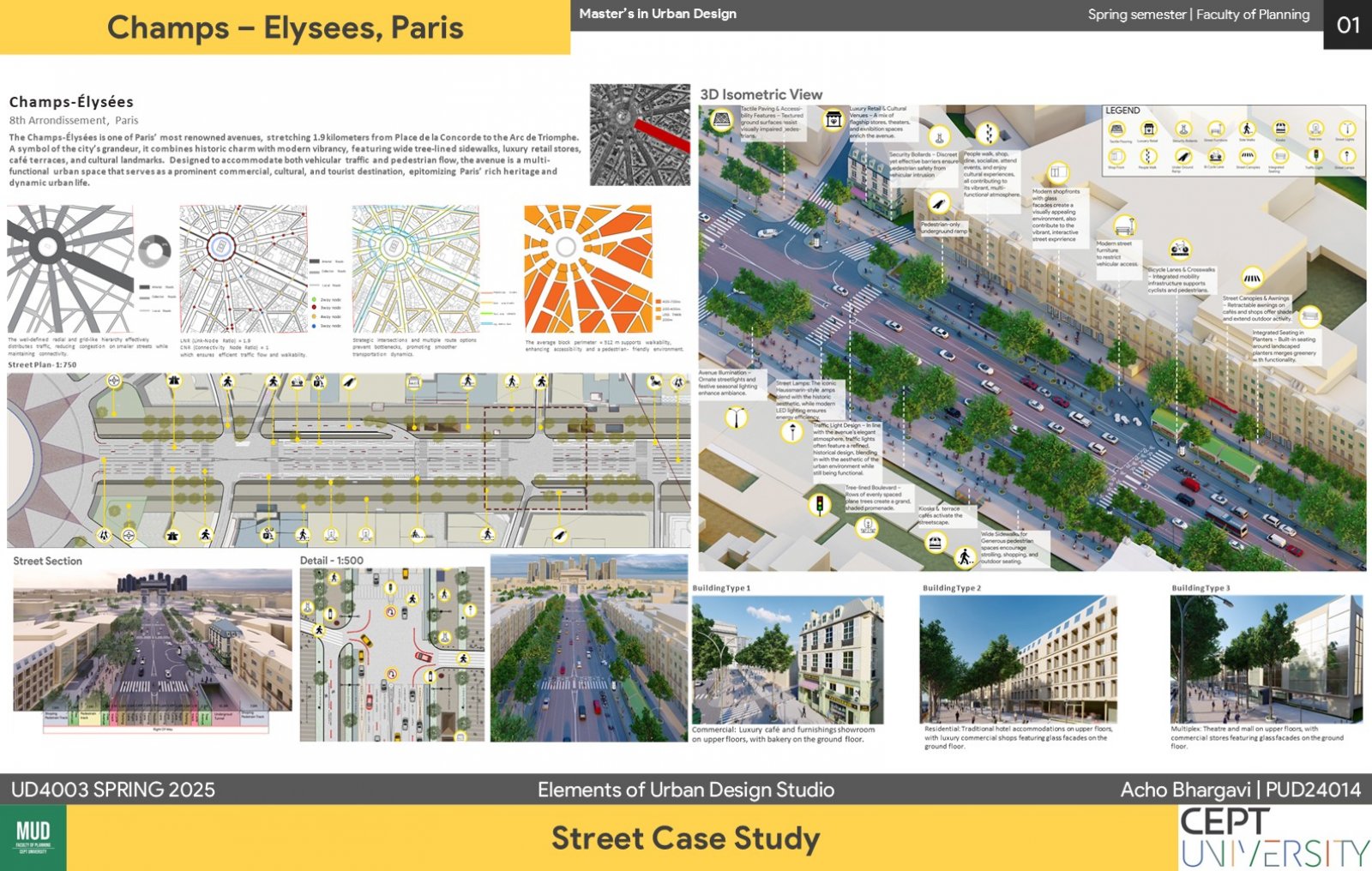
Task: Click the luxury retail shop callout icon on isometric view
Action: tap(833, 119)
